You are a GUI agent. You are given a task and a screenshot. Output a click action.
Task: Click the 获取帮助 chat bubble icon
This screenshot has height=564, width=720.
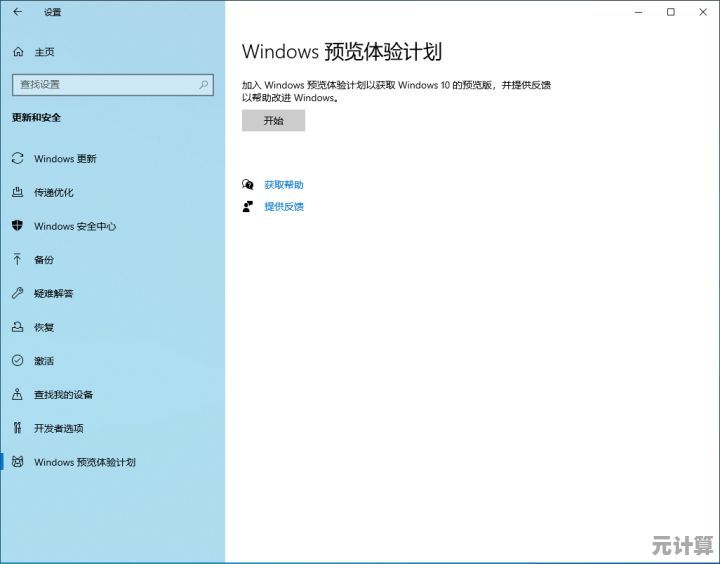pos(248,185)
